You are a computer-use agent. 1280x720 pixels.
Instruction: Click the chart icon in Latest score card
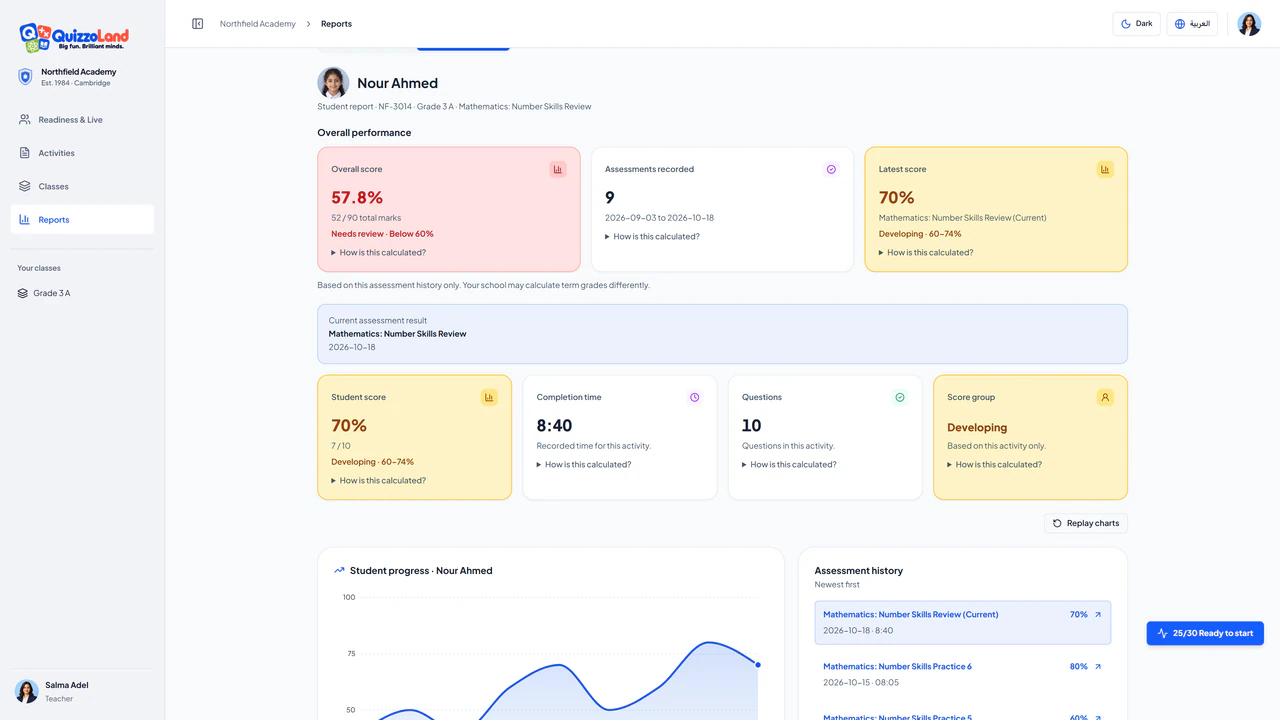click(x=1105, y=169)
